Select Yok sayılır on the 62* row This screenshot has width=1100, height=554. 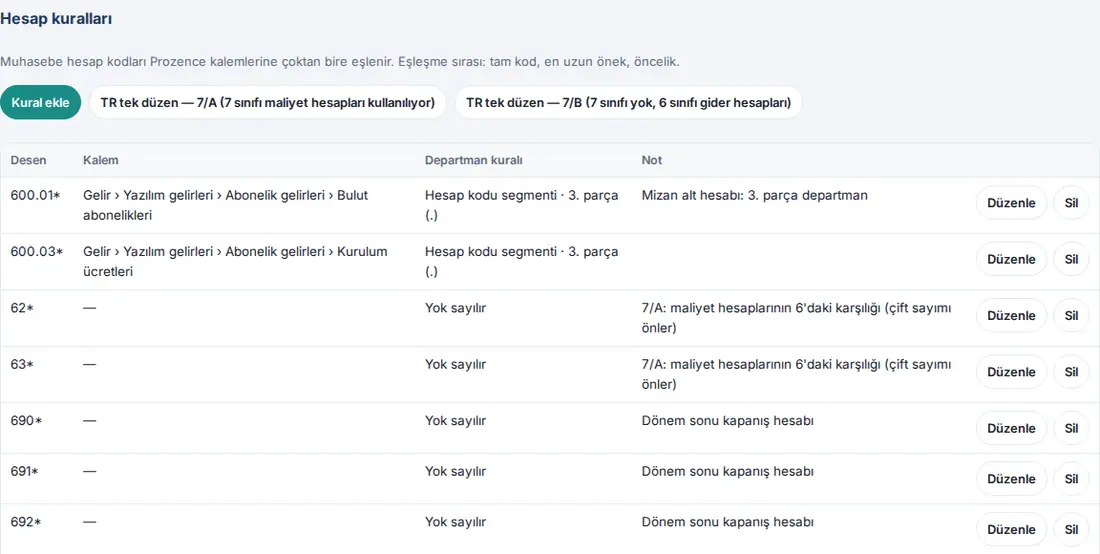455,308
